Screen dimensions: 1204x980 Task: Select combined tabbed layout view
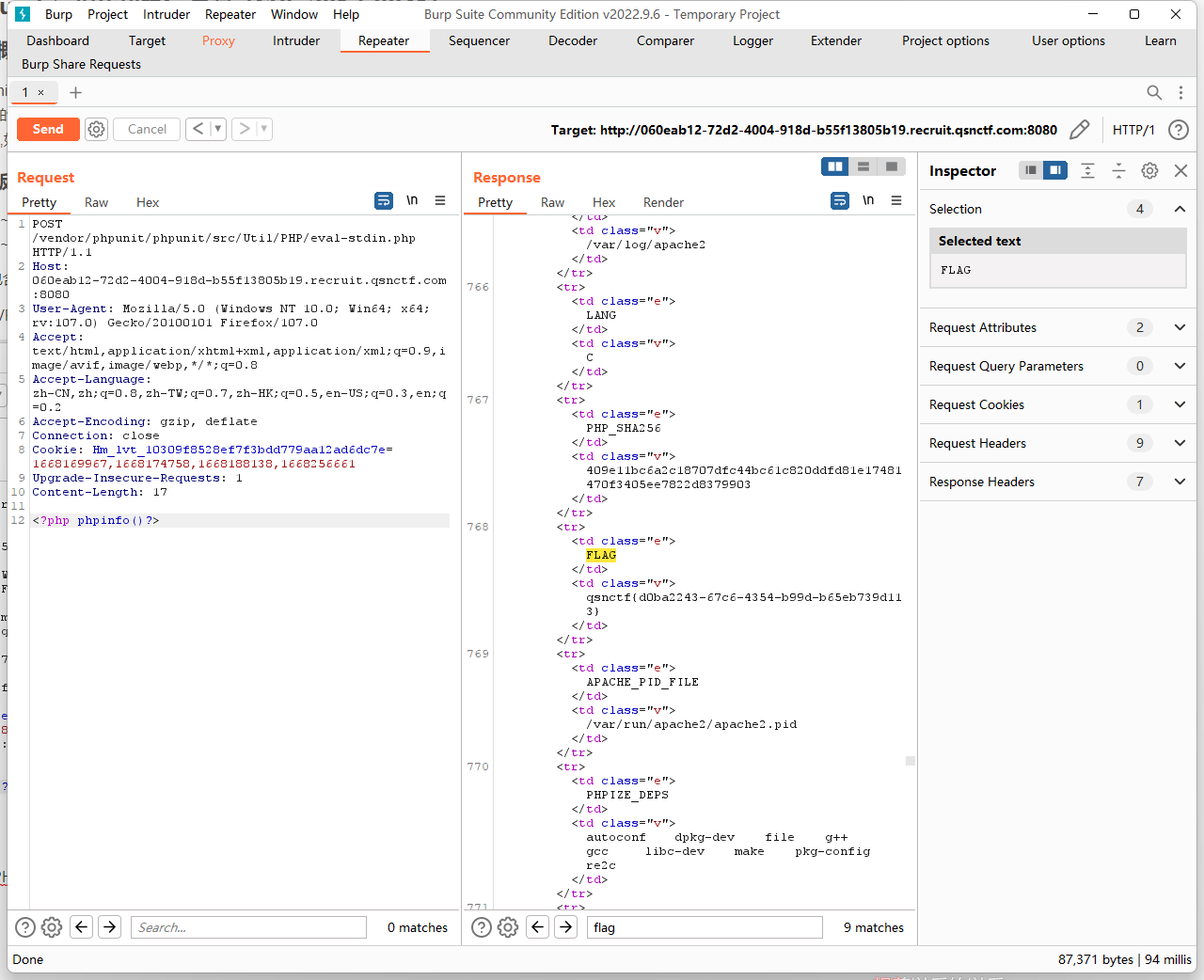[x=892, y=166]
